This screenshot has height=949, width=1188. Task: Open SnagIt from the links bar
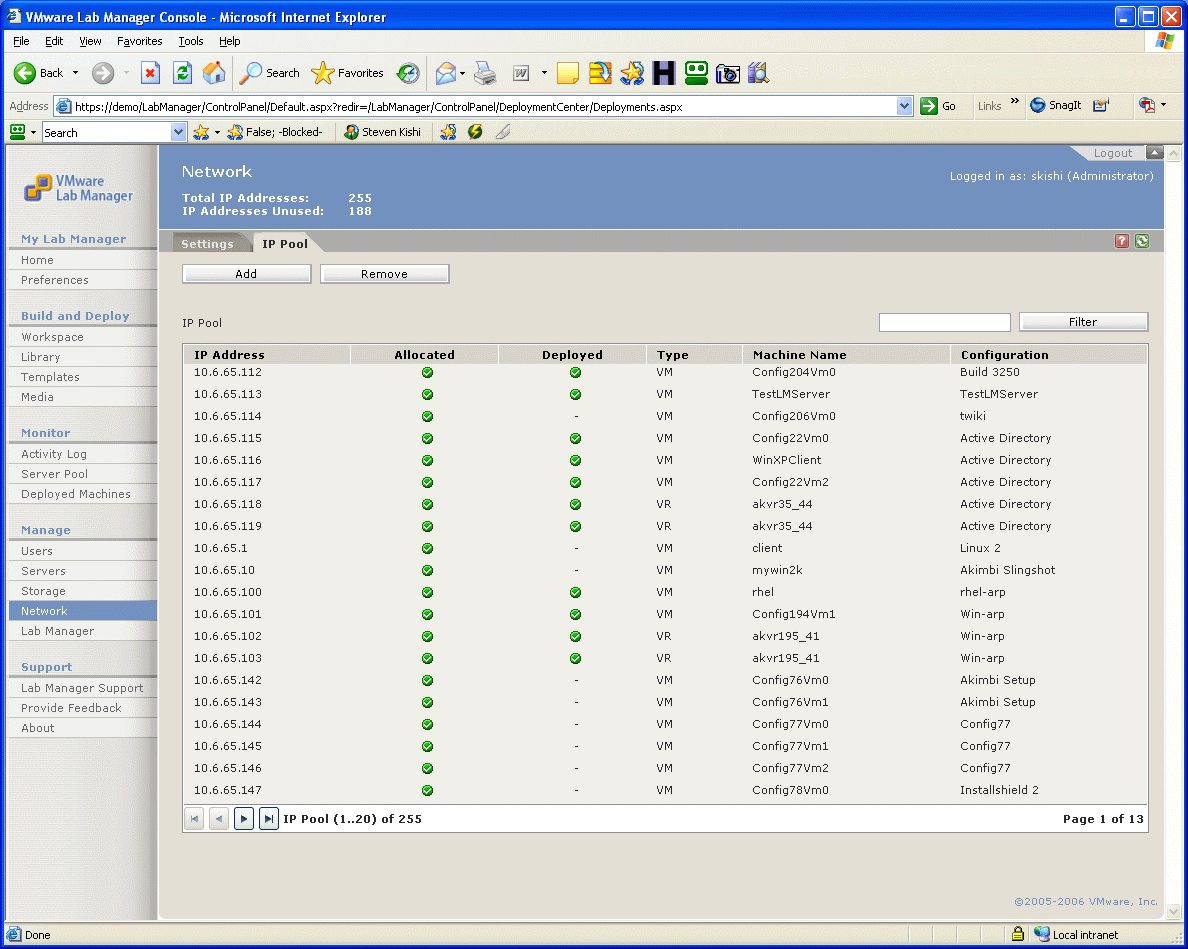tap(1055, 105)
